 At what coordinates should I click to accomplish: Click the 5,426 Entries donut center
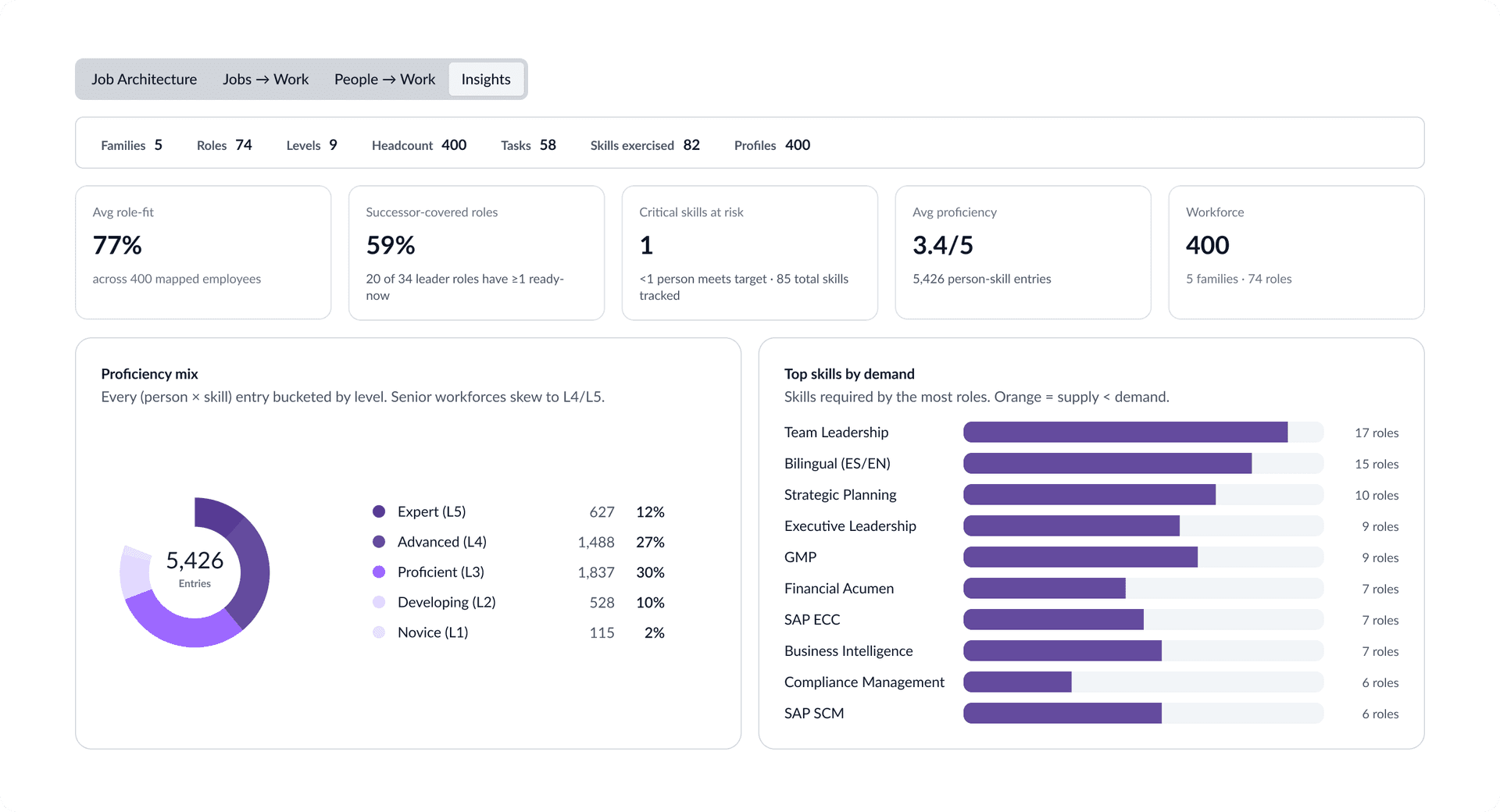(195, 569)
